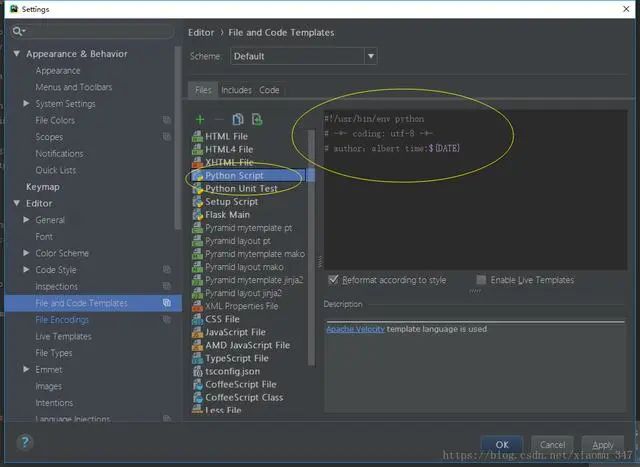
Task: Open Quick Lists settings
Action: (56, 170)
